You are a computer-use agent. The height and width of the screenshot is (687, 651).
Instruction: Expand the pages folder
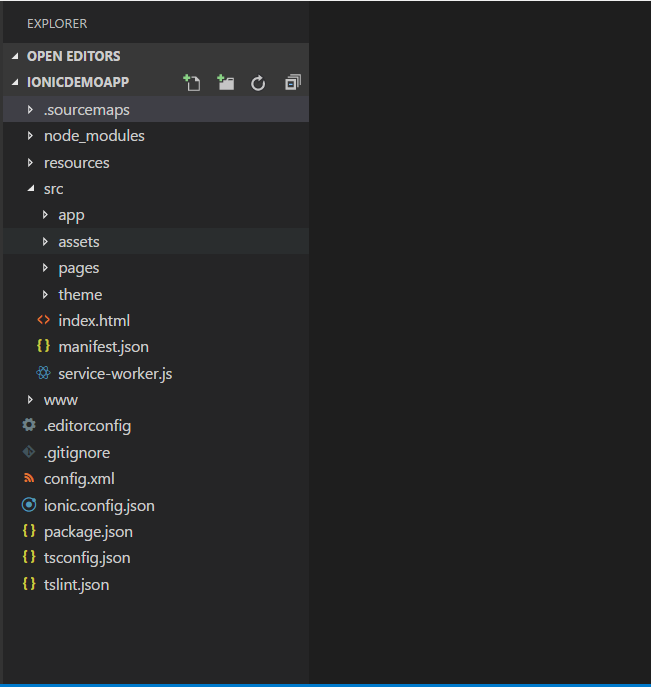pos(156,268)
